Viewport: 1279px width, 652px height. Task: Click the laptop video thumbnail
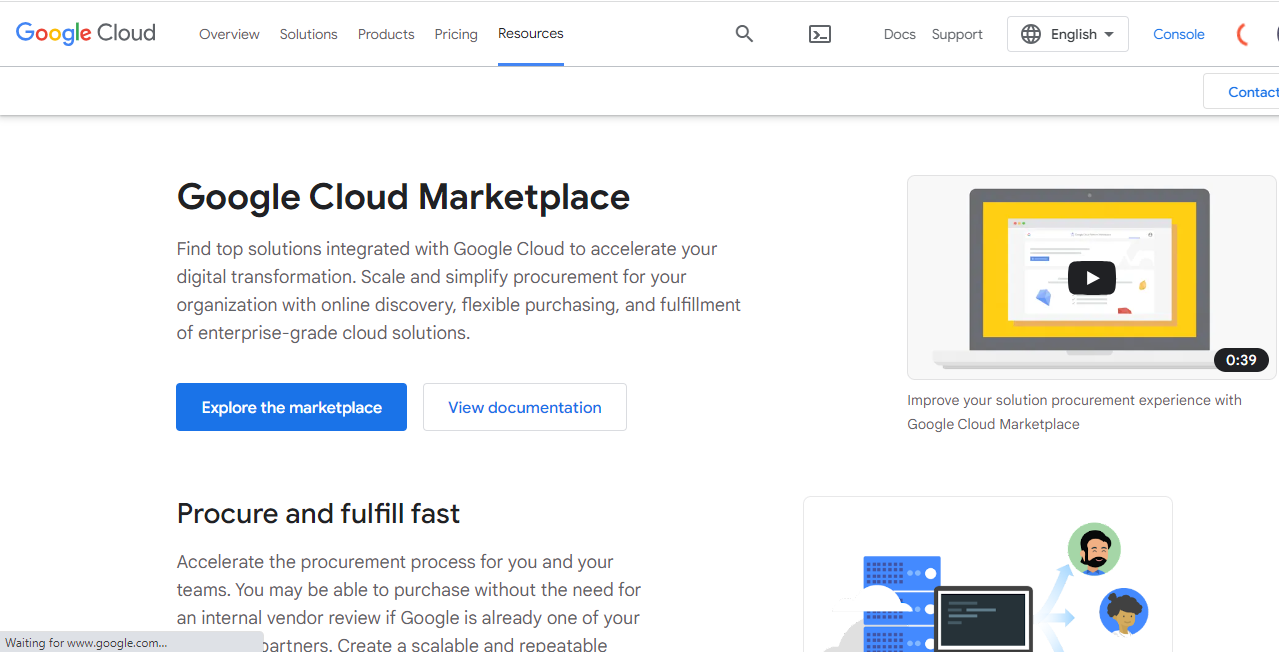pos(1091,278)
